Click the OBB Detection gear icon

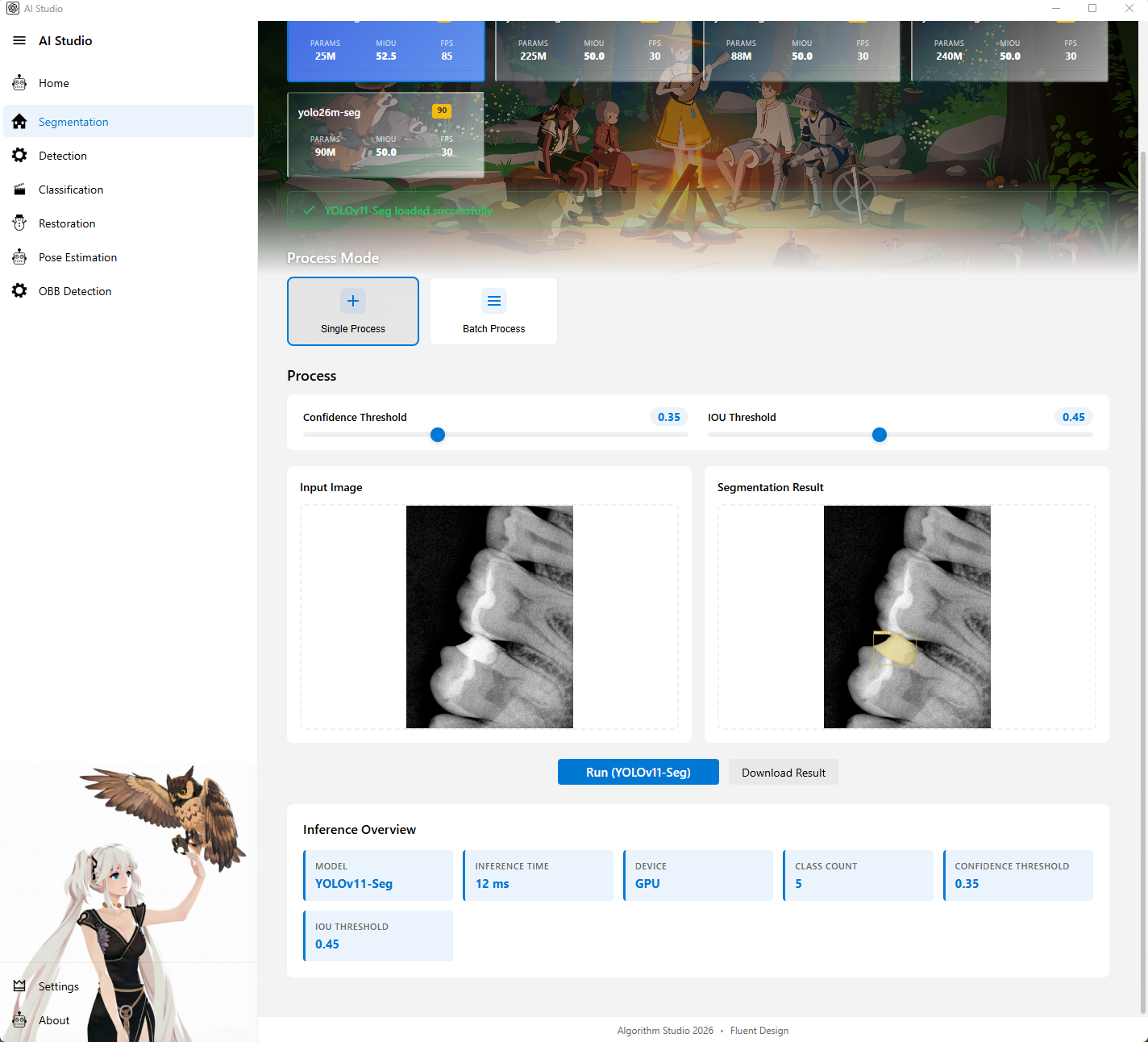[x=19, y=291]
